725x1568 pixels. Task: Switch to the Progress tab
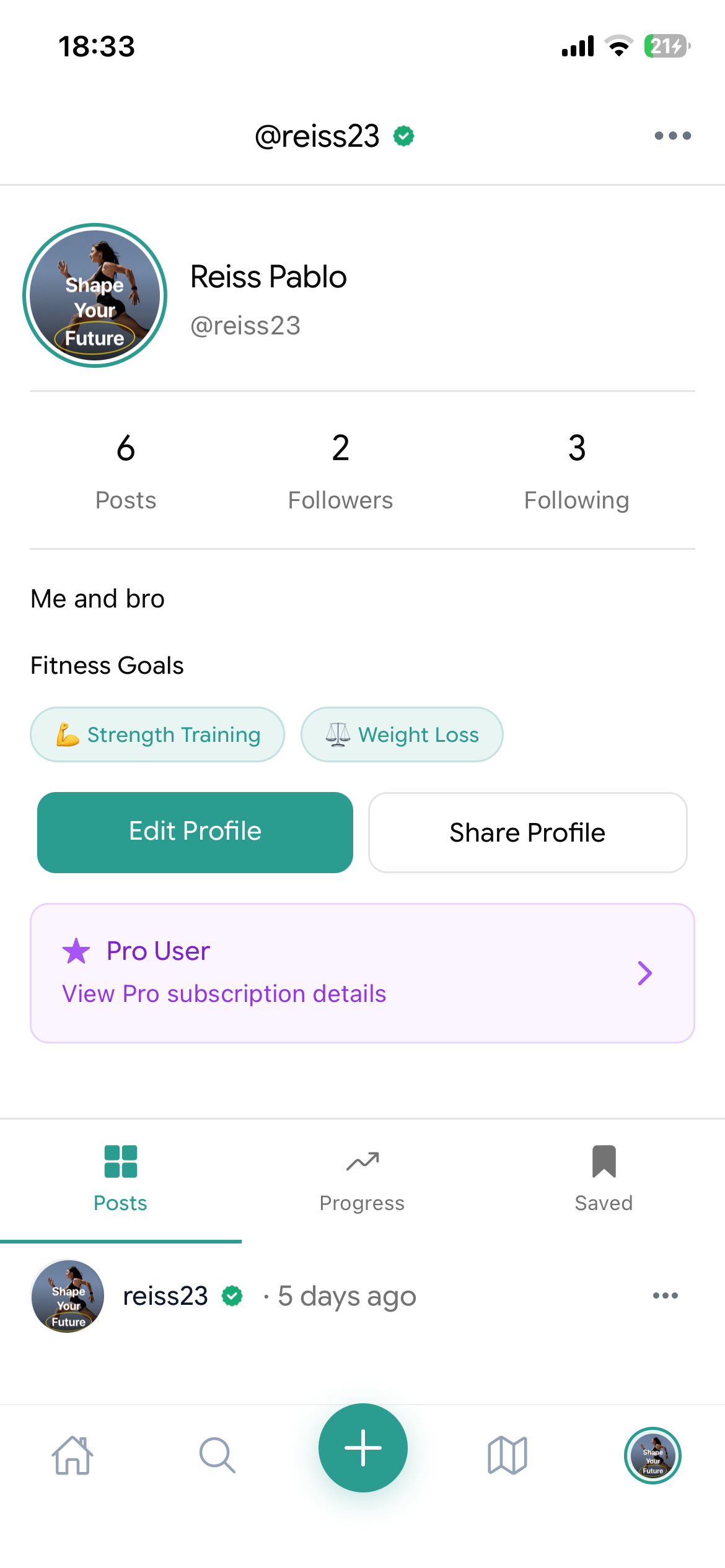pyautogui.click(x=362, y=1178)
